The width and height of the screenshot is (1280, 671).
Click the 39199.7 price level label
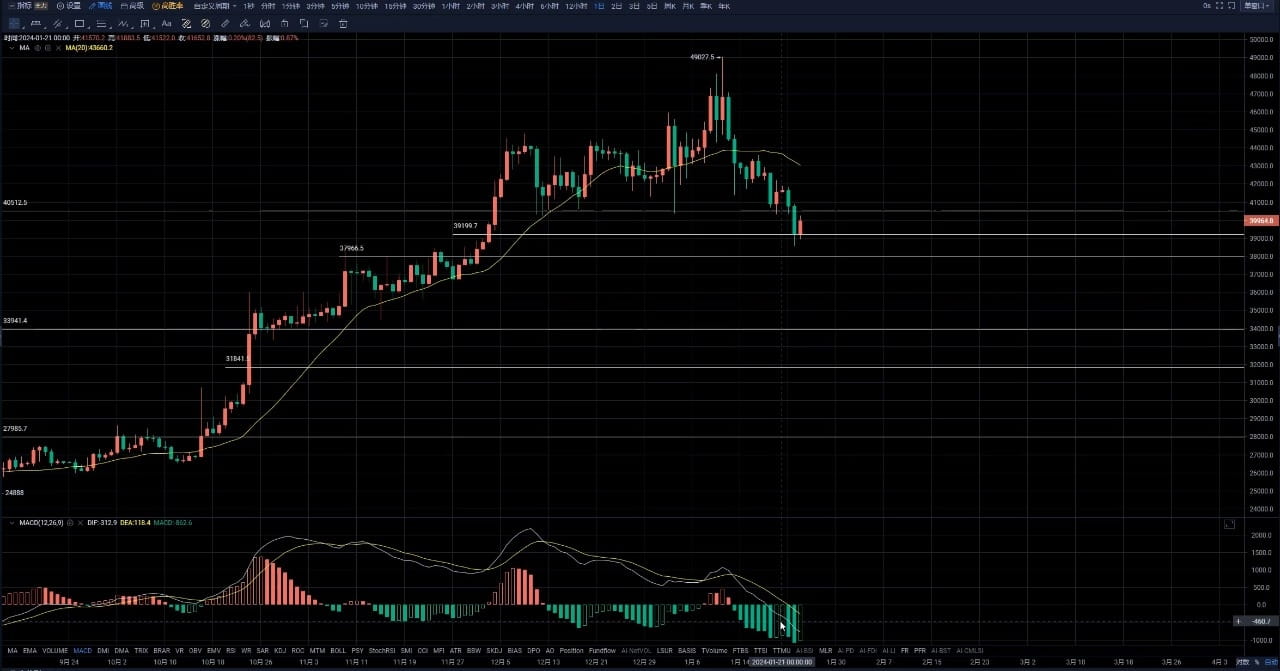pos(465,226)
